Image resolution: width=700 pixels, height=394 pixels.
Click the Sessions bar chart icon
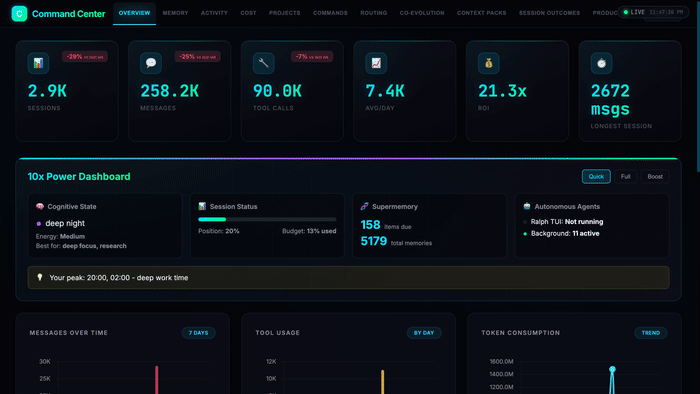pos(38,63)
